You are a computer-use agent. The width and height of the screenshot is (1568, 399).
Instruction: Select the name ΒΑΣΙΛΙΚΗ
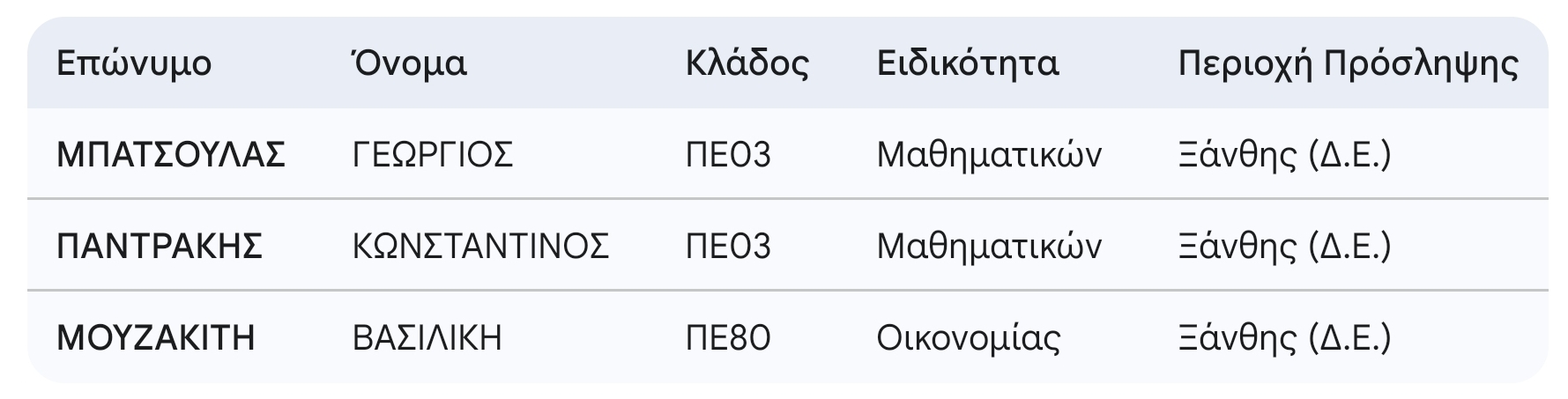(427, 338)
